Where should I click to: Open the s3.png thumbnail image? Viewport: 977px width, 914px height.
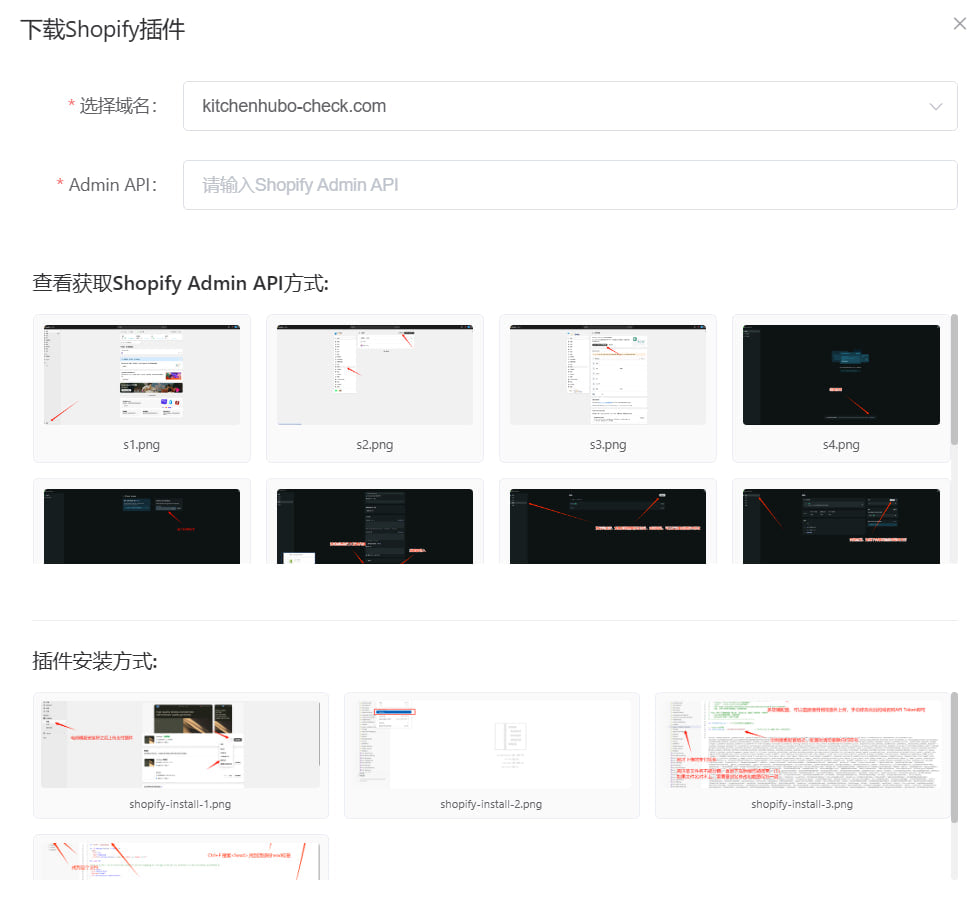[608, 374]
